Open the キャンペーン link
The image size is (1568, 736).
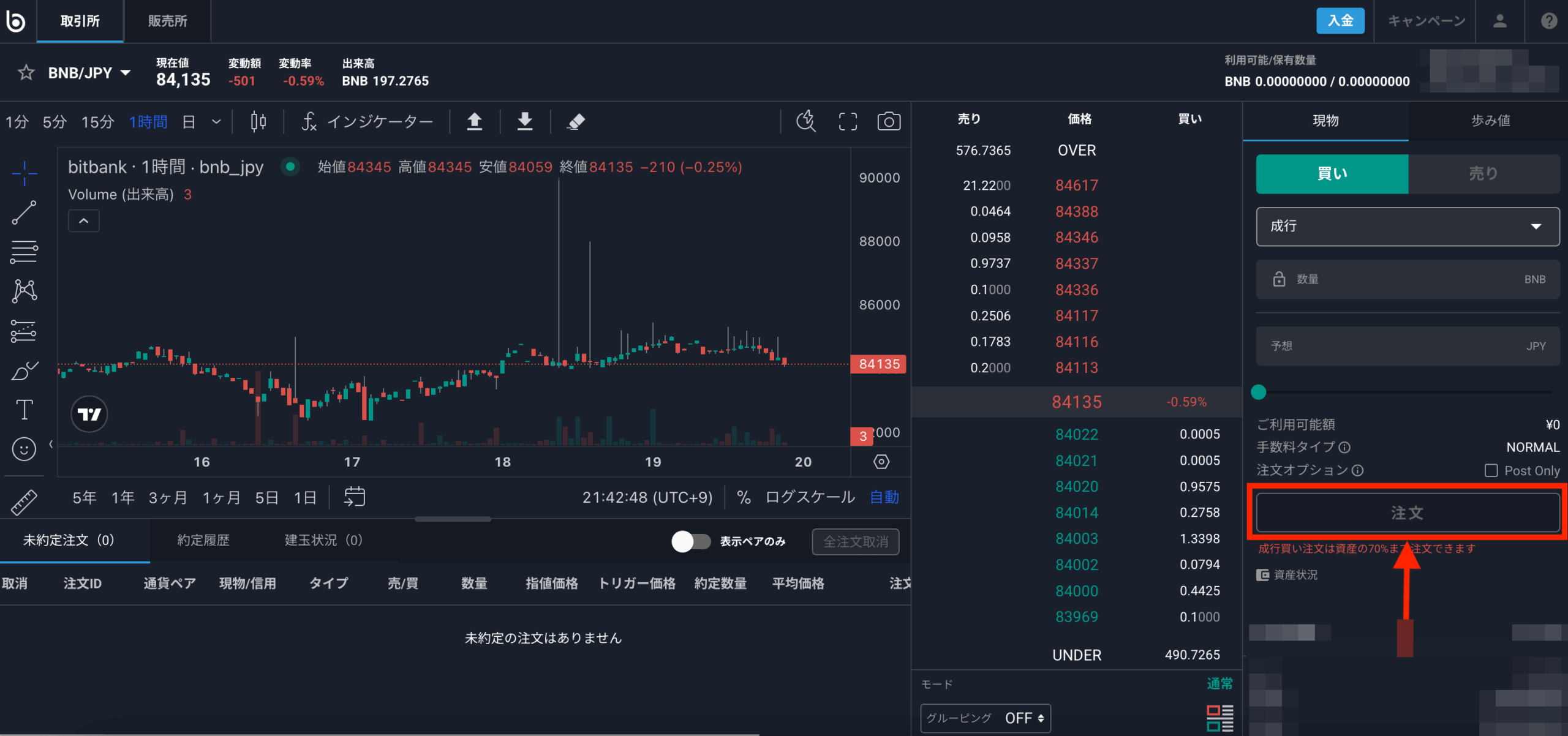tap(1427, 21)
